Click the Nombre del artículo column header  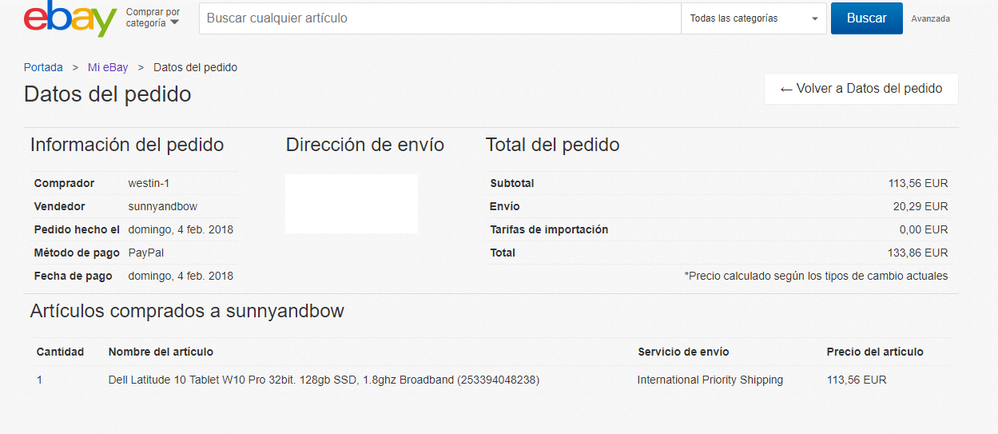pos(161,352)
